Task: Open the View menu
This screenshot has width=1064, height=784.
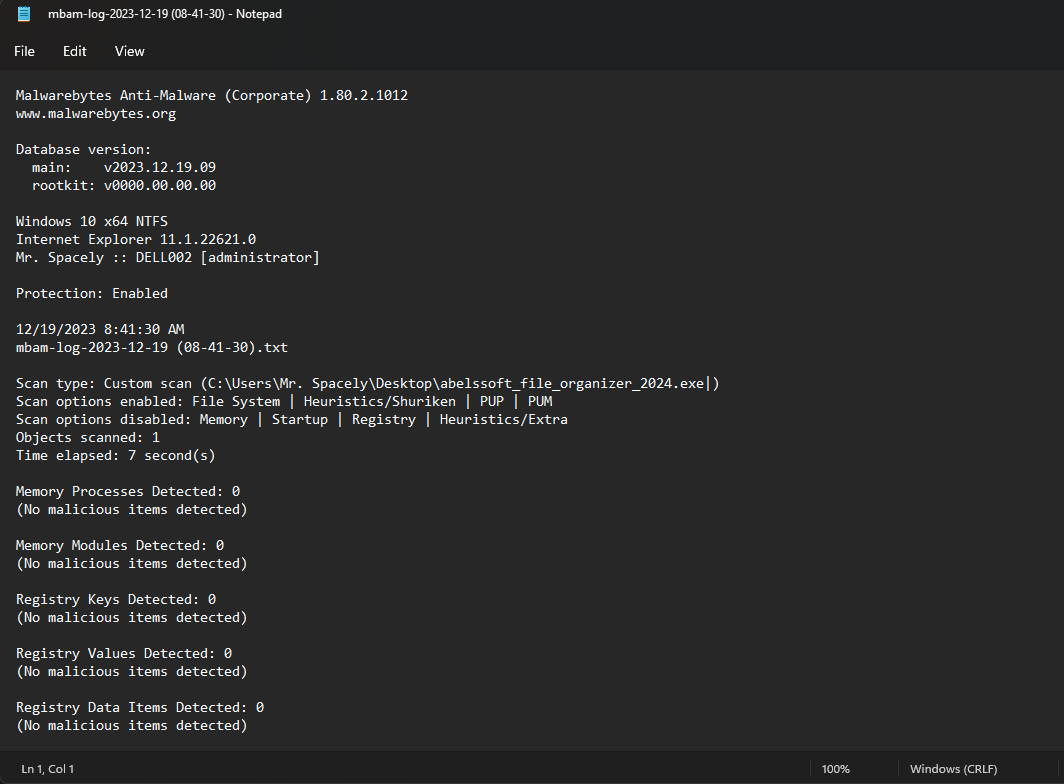Action: pyautogui.click(x=130, y=52)
